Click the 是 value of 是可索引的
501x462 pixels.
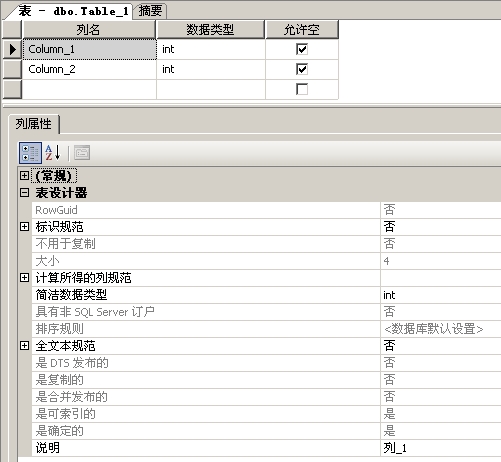[x=389, y=414]
